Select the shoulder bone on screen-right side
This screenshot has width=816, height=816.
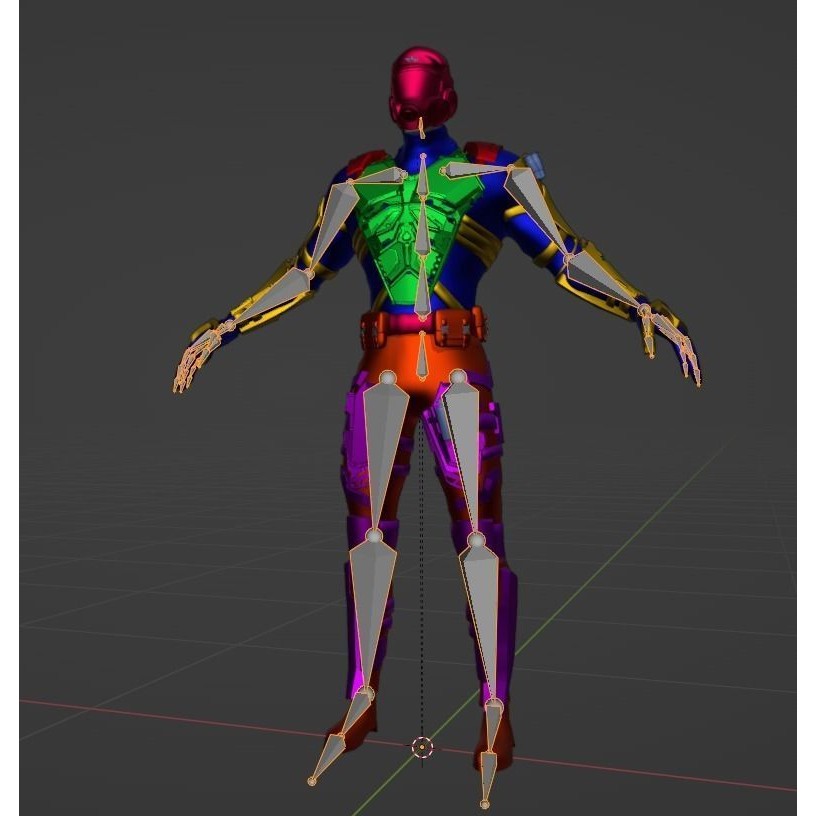[477, 170]
